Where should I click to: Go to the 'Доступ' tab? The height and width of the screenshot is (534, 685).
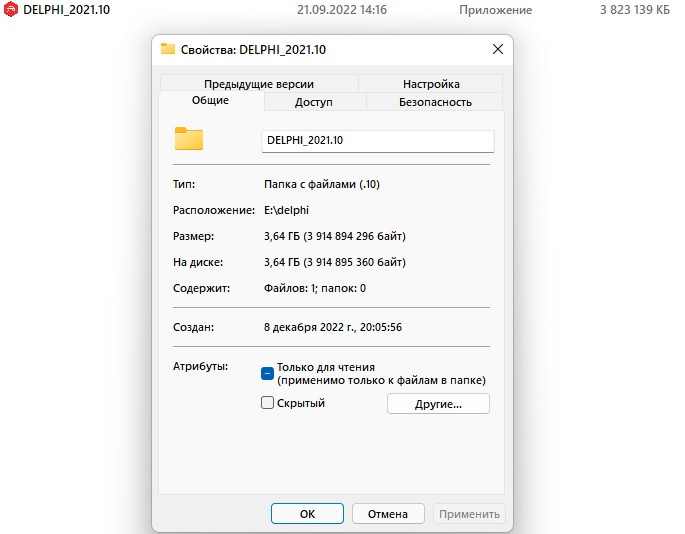[314, 102]
